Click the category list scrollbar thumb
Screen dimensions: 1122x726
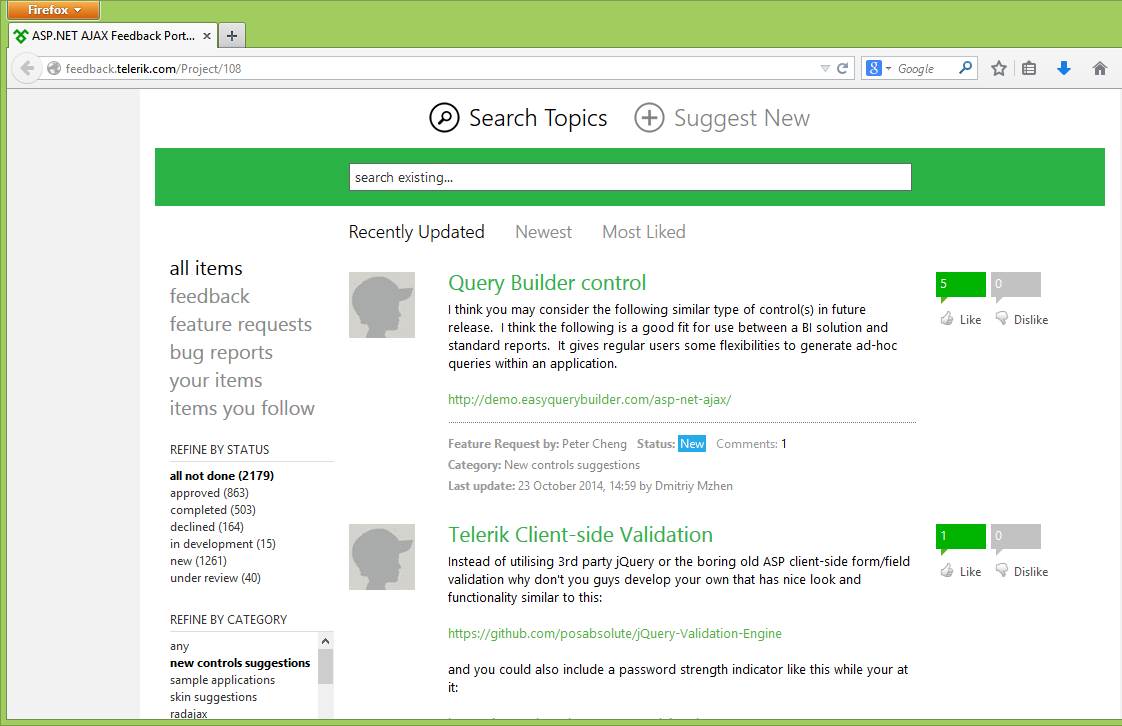(x=326, y=667)
